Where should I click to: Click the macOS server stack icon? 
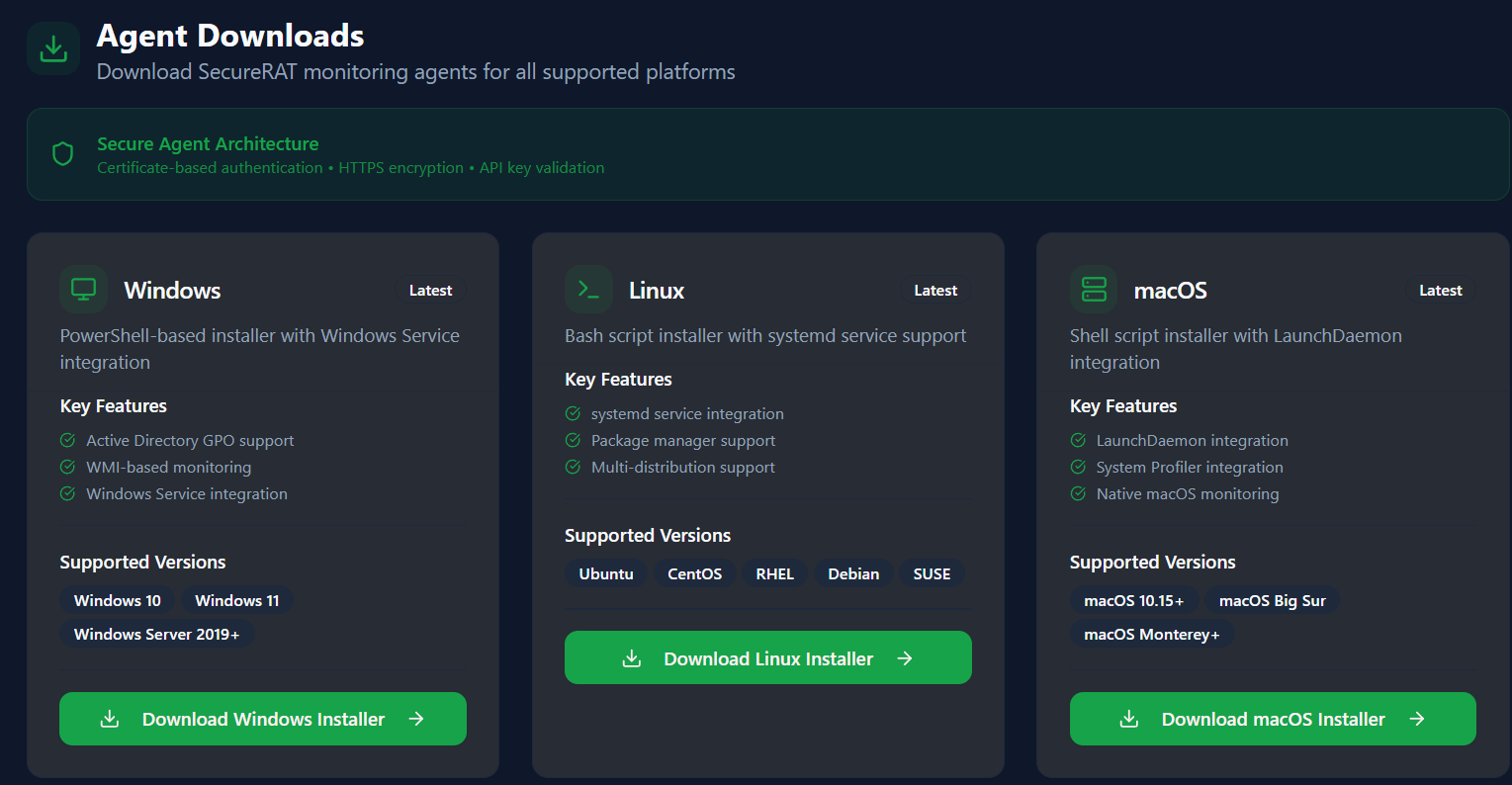(x=1094, y=290)
